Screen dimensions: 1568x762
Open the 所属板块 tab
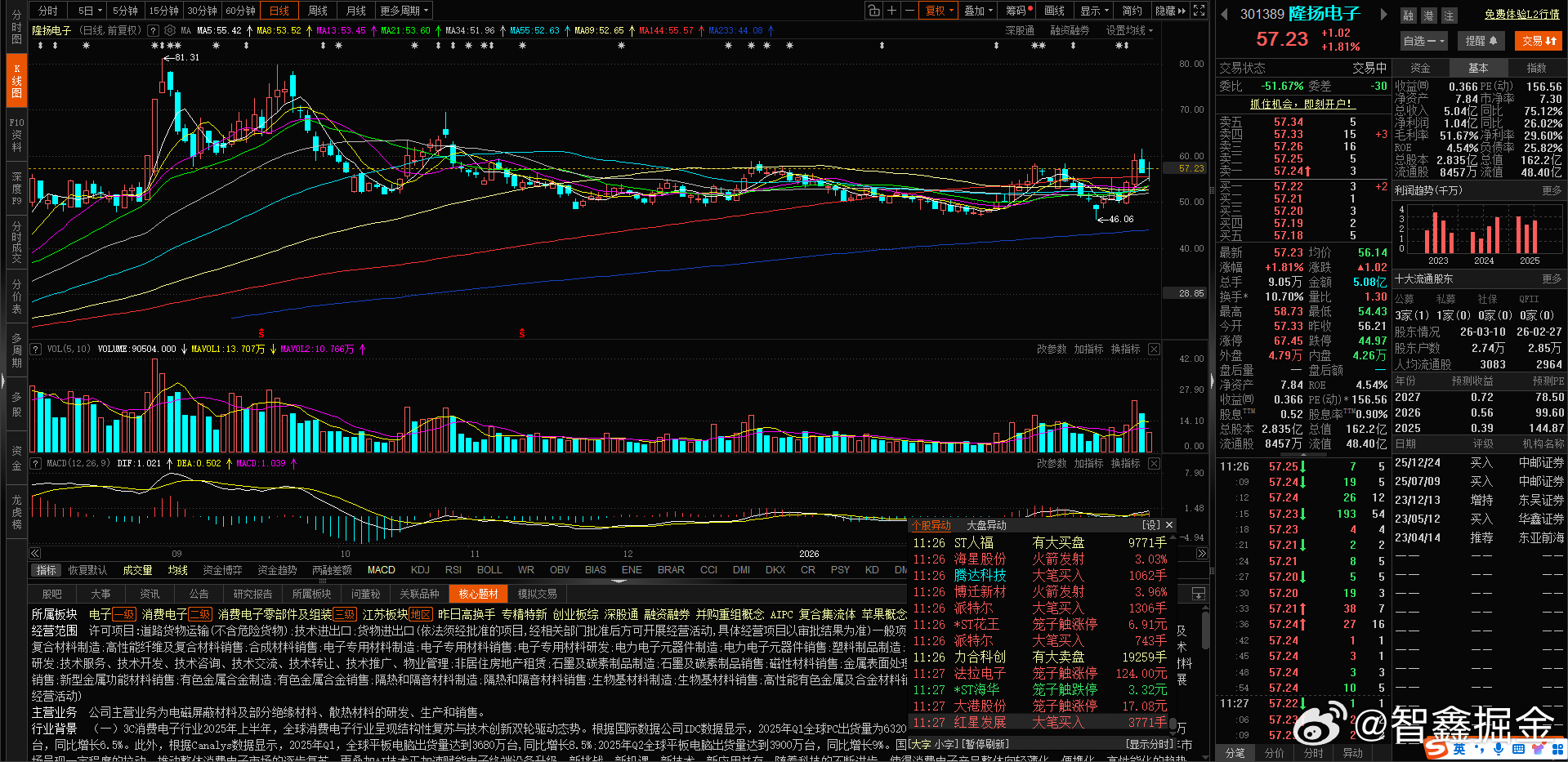coord(311,594)
